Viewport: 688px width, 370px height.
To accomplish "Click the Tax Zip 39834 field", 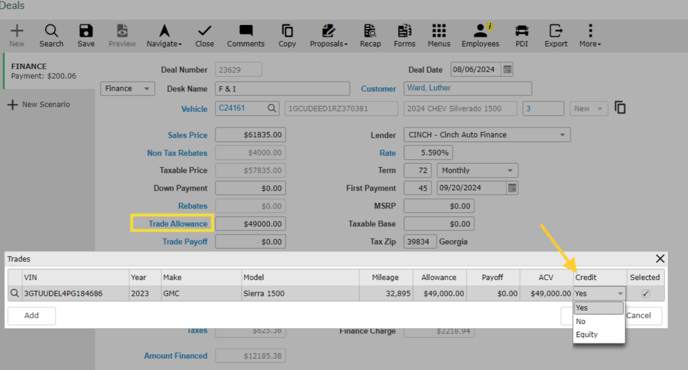I will point(420,242).
